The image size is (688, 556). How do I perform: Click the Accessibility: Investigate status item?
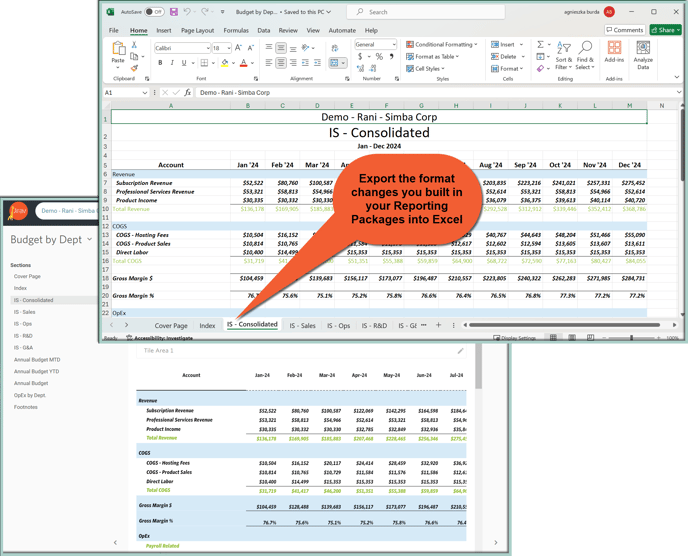click(159, 338)
